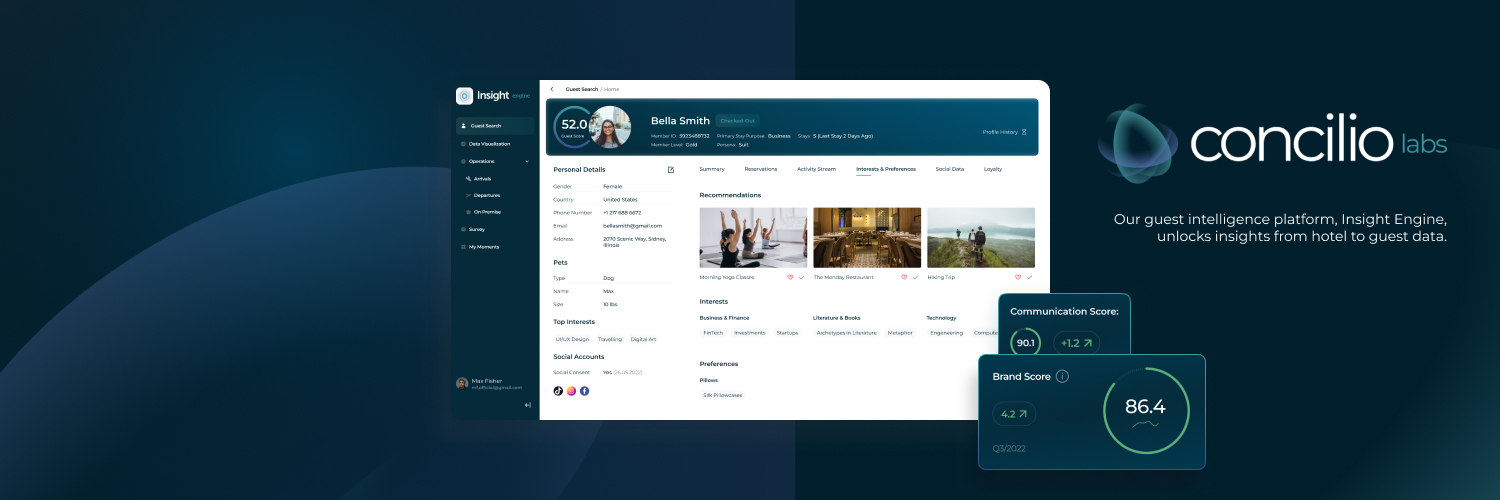Image resolution: width=1500 pixels, height=500 pixels.
Task: Click the +1.2 communication trend badge
Action: pyautogui.click(x=1076, y=343)
